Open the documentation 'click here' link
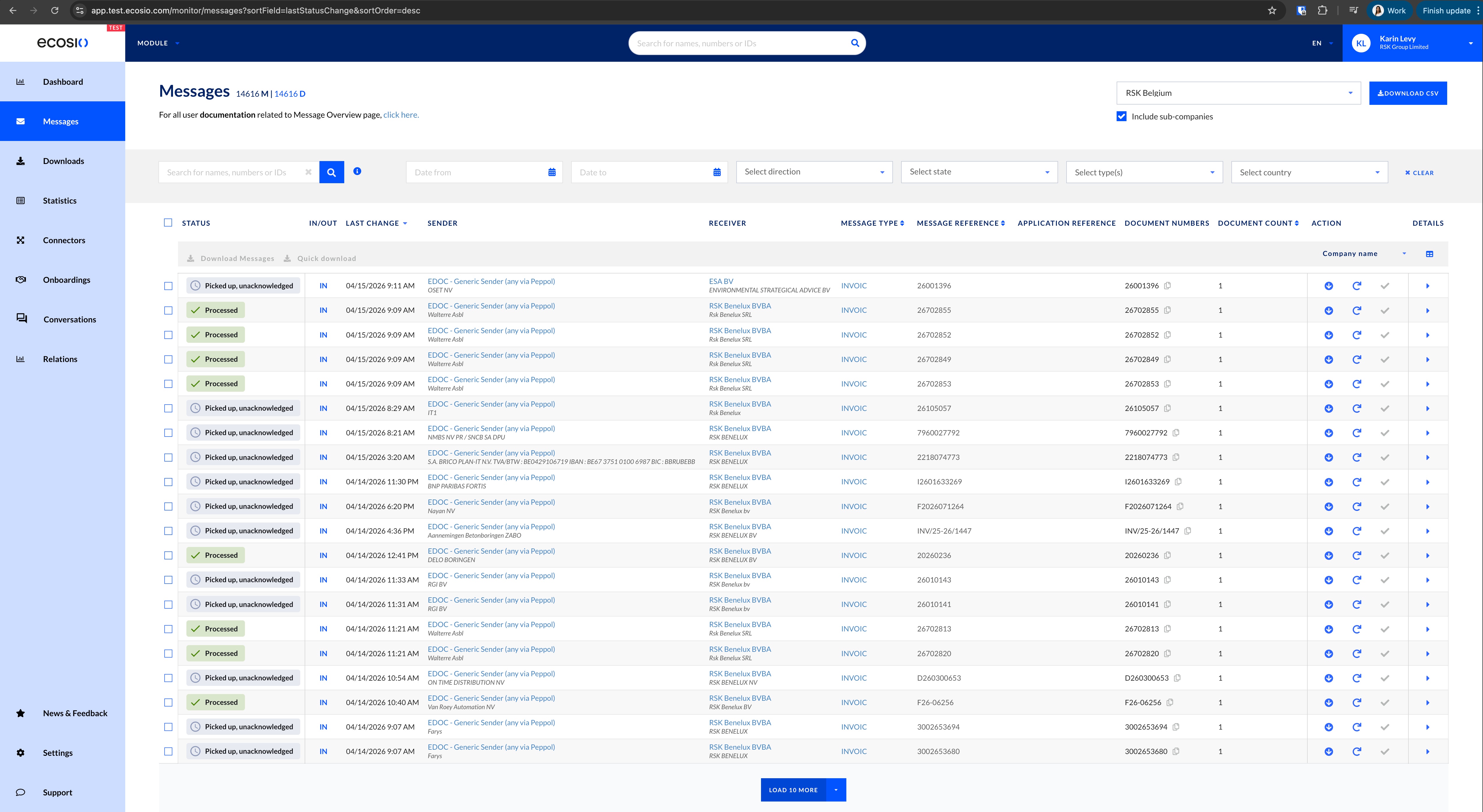This screenshot has width=1483, height=812. 401,114
